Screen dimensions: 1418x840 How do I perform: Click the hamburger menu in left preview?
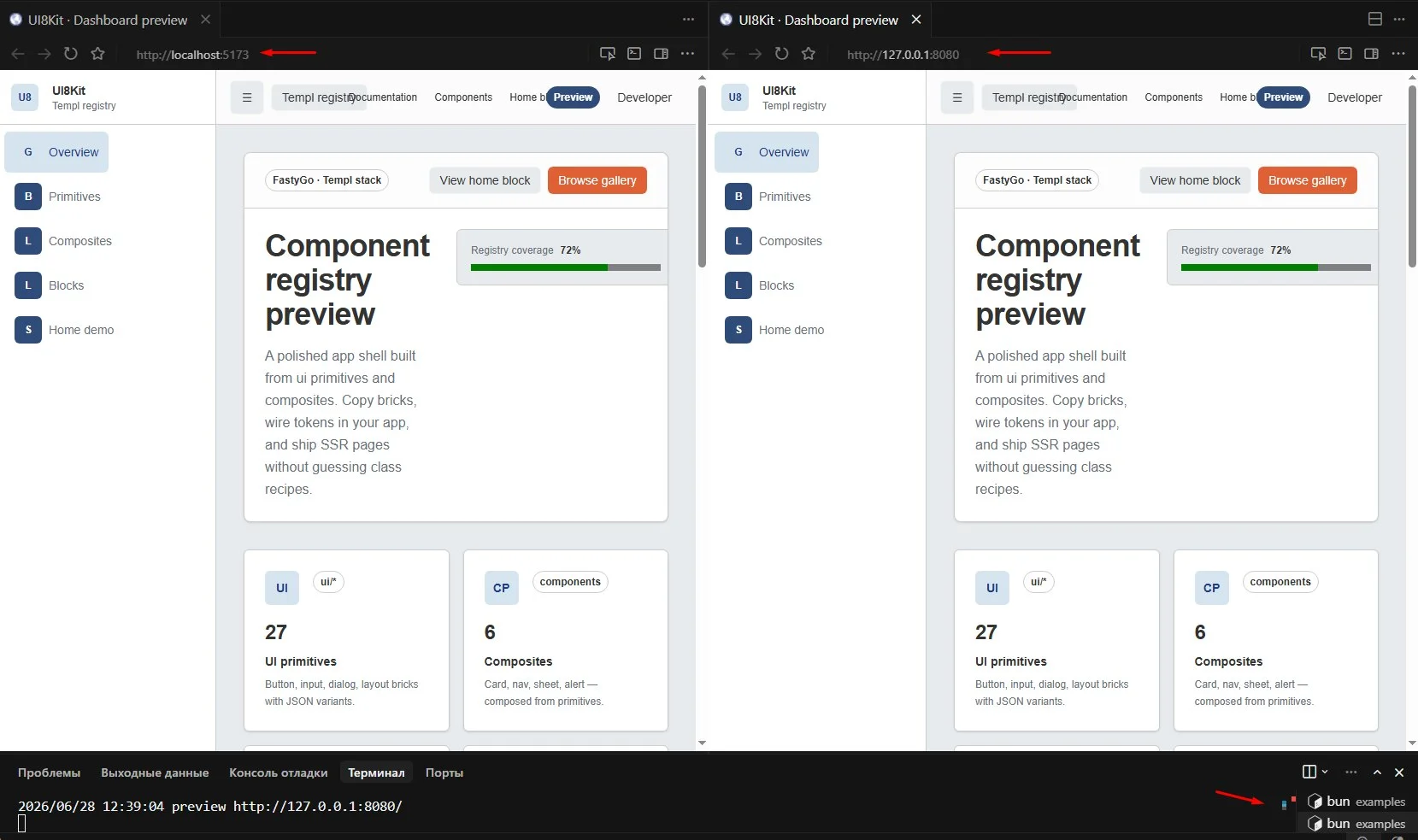click(x=247, y=97)
